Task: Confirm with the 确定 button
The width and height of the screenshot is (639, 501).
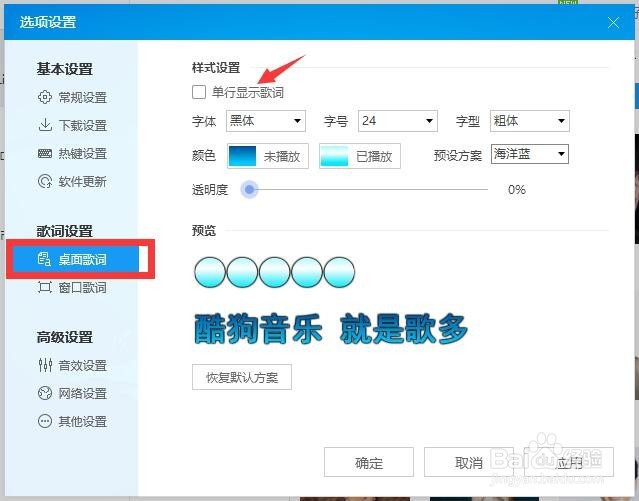Action: pos(369,462)
